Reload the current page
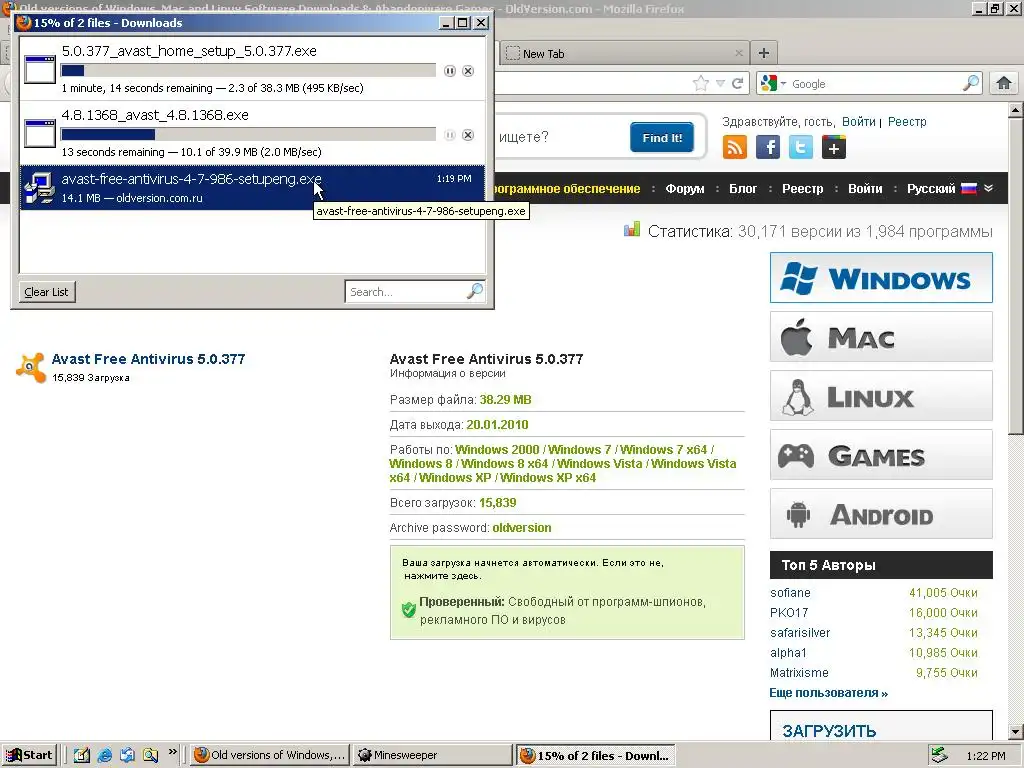The width and height of the screenshot is (1024, 768). point(737,83)
